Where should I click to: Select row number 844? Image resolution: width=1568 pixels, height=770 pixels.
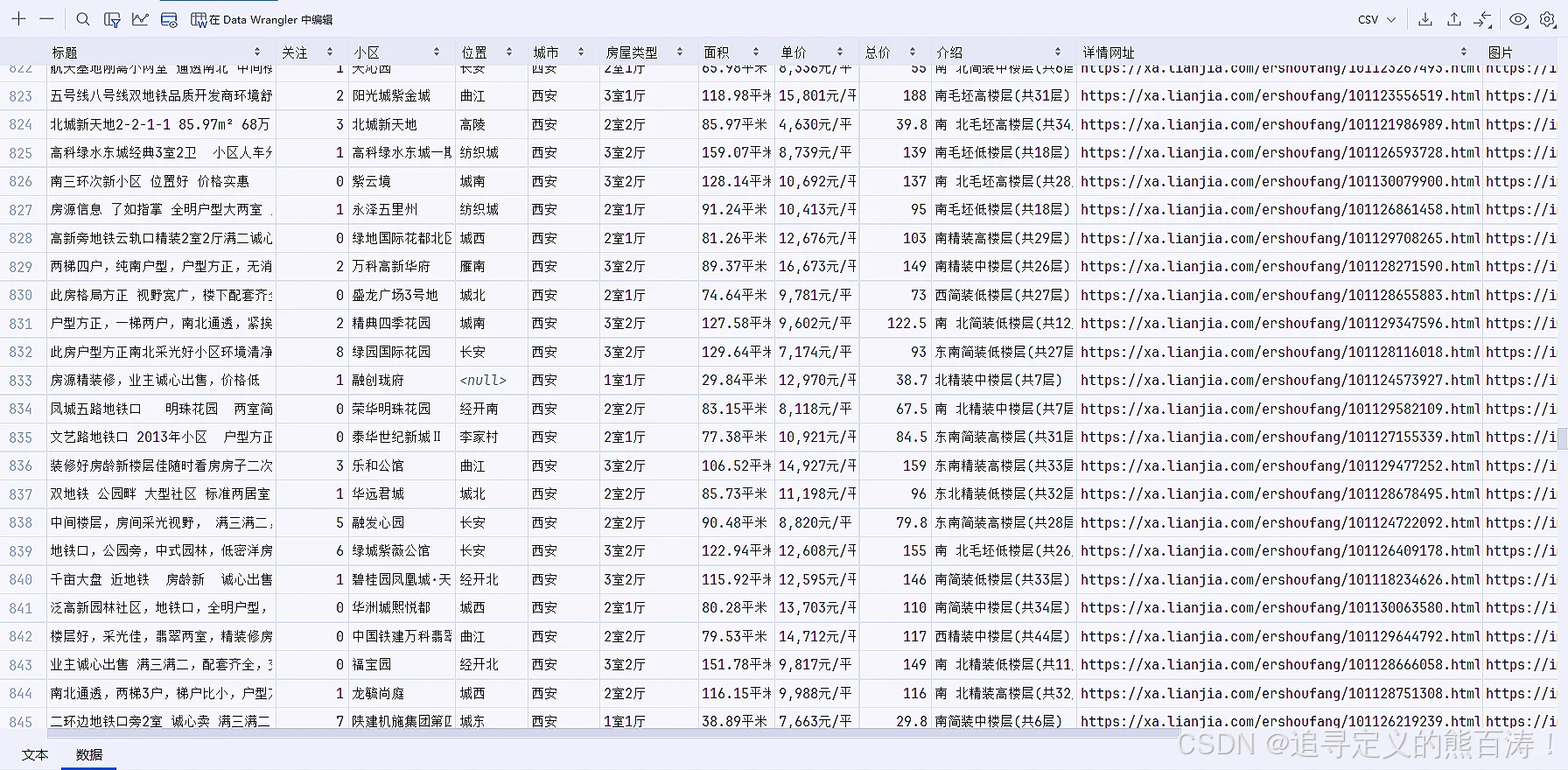pyautogui.click(x=21, y=694)
